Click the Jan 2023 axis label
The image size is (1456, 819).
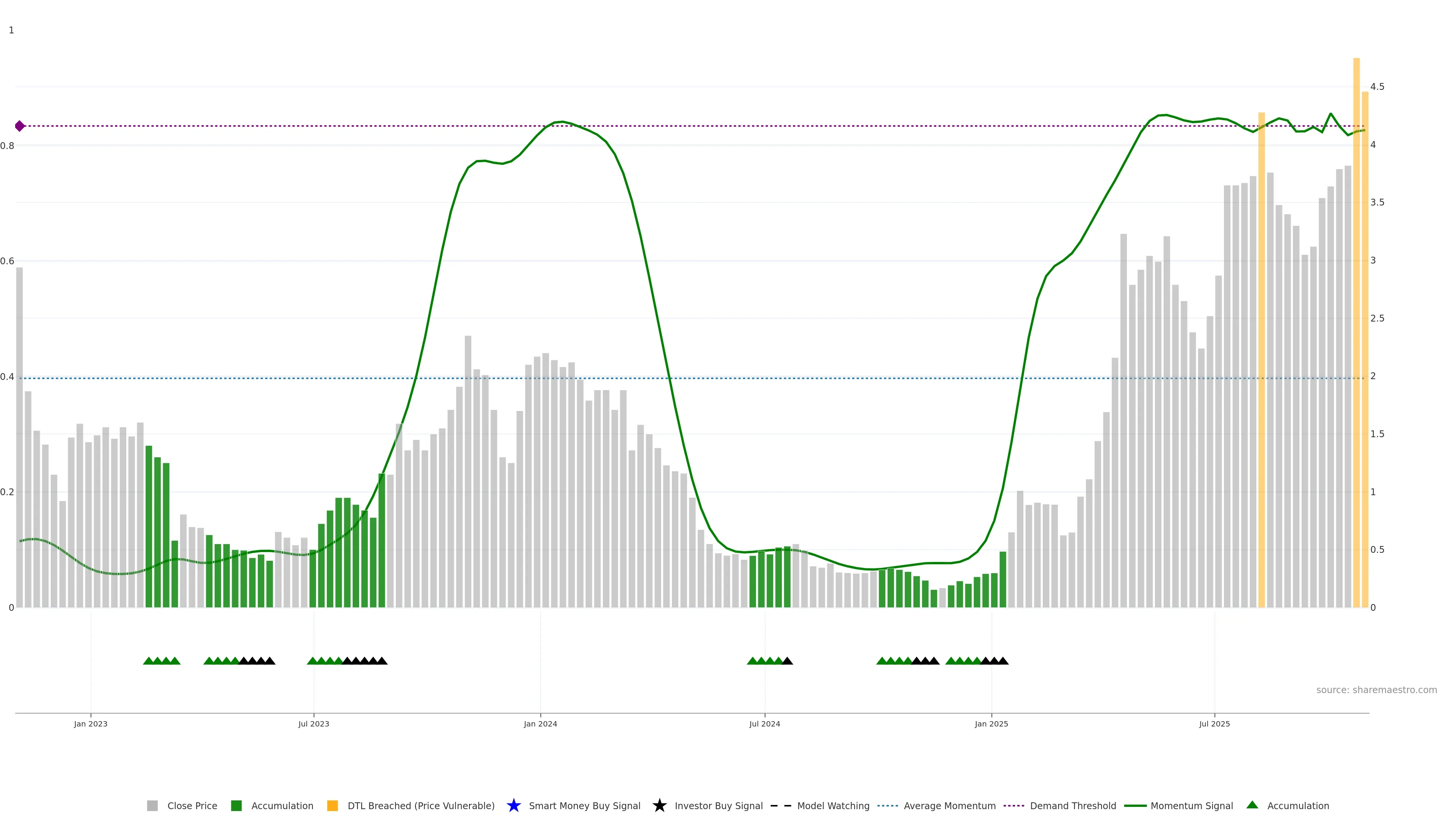91,723
